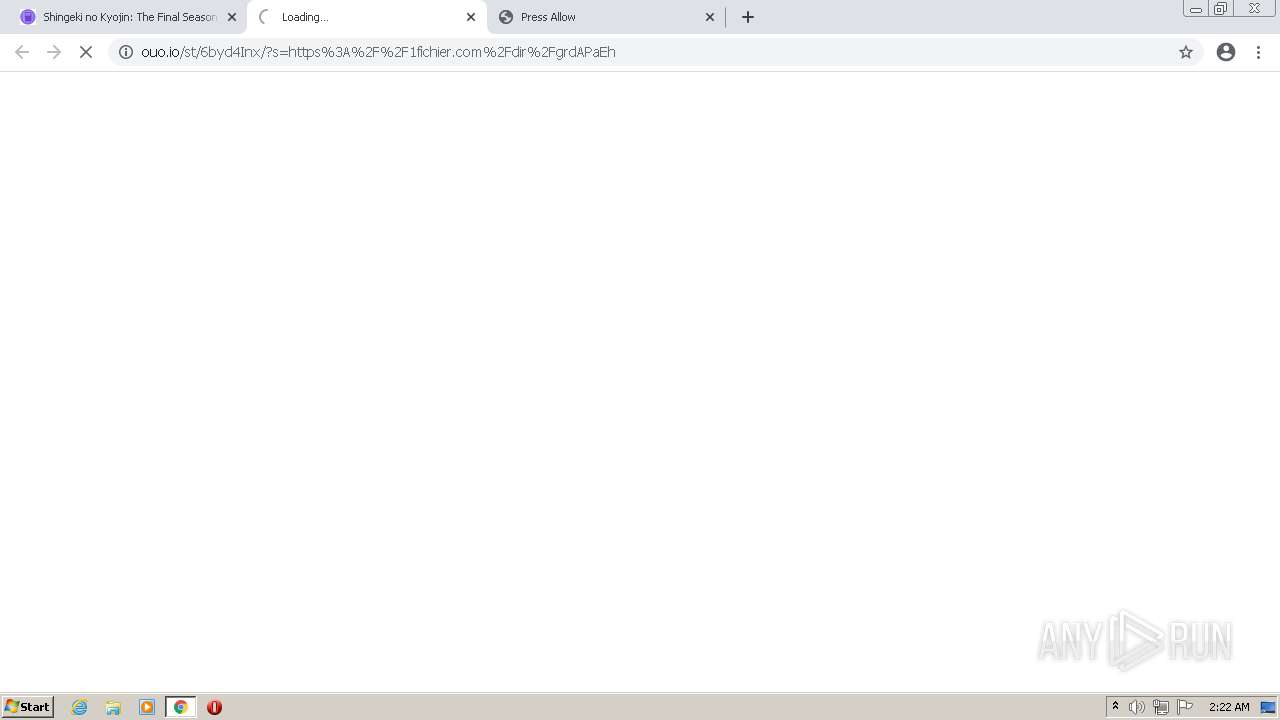View site information icon
Viewport: 1280px width, 720px height.
[x=126, y=52]
